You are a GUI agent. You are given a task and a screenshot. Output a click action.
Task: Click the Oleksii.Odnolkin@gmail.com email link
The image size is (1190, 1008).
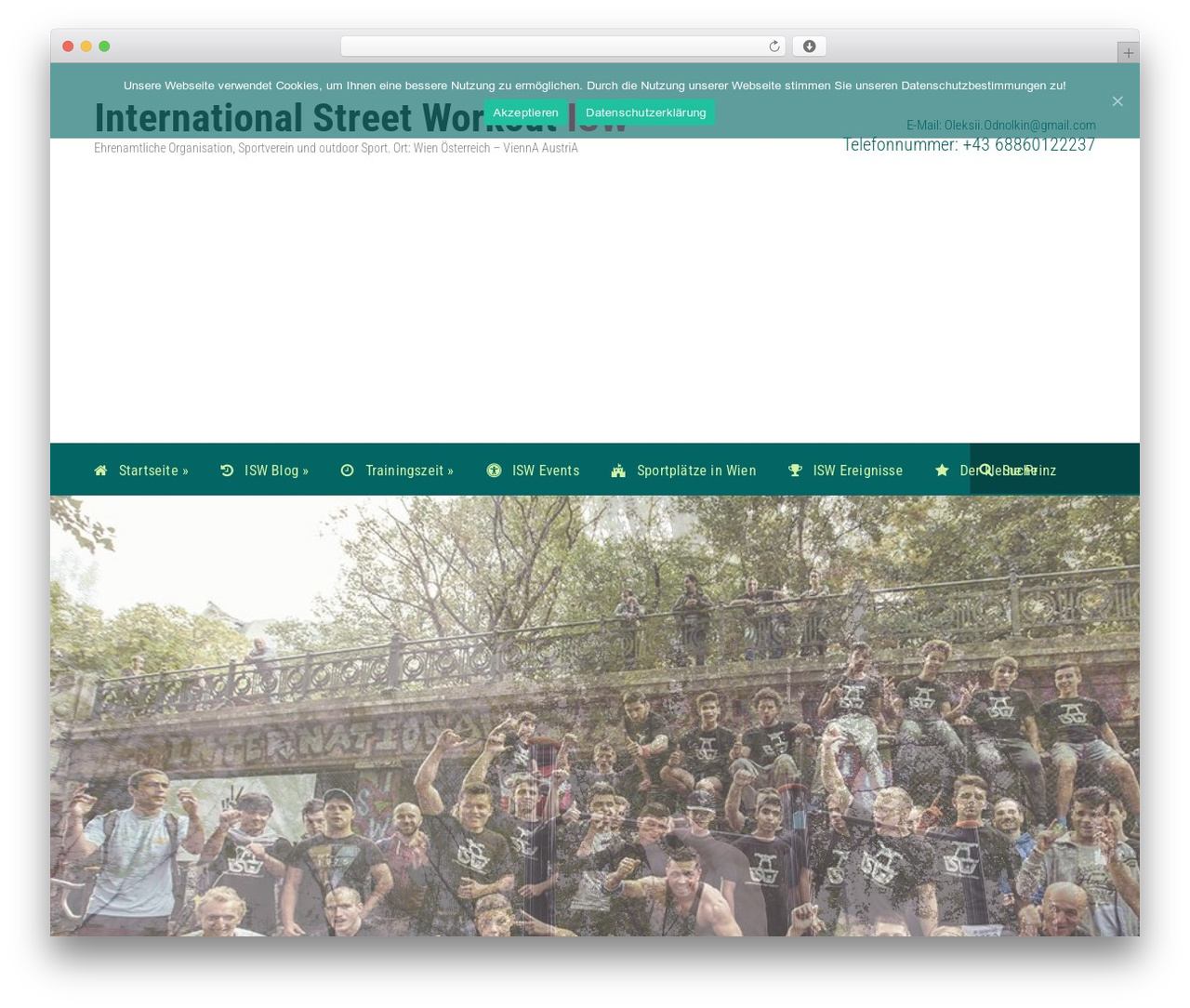pos(1020,126)
